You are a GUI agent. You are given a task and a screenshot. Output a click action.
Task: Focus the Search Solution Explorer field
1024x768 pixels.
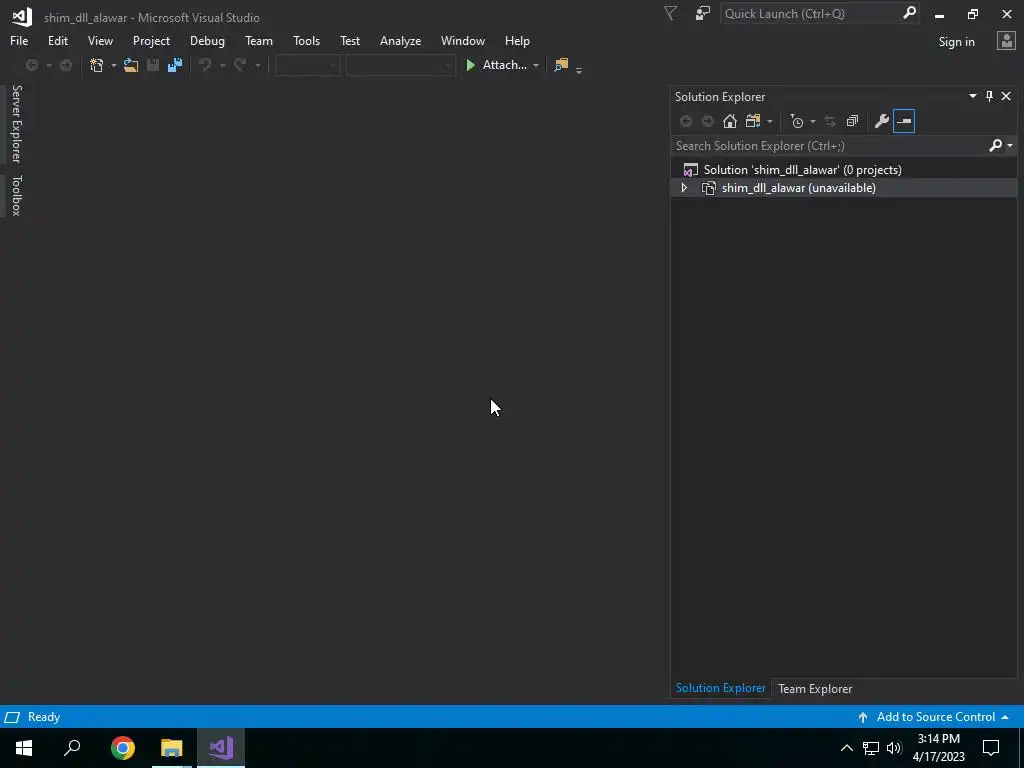[828, 146]
